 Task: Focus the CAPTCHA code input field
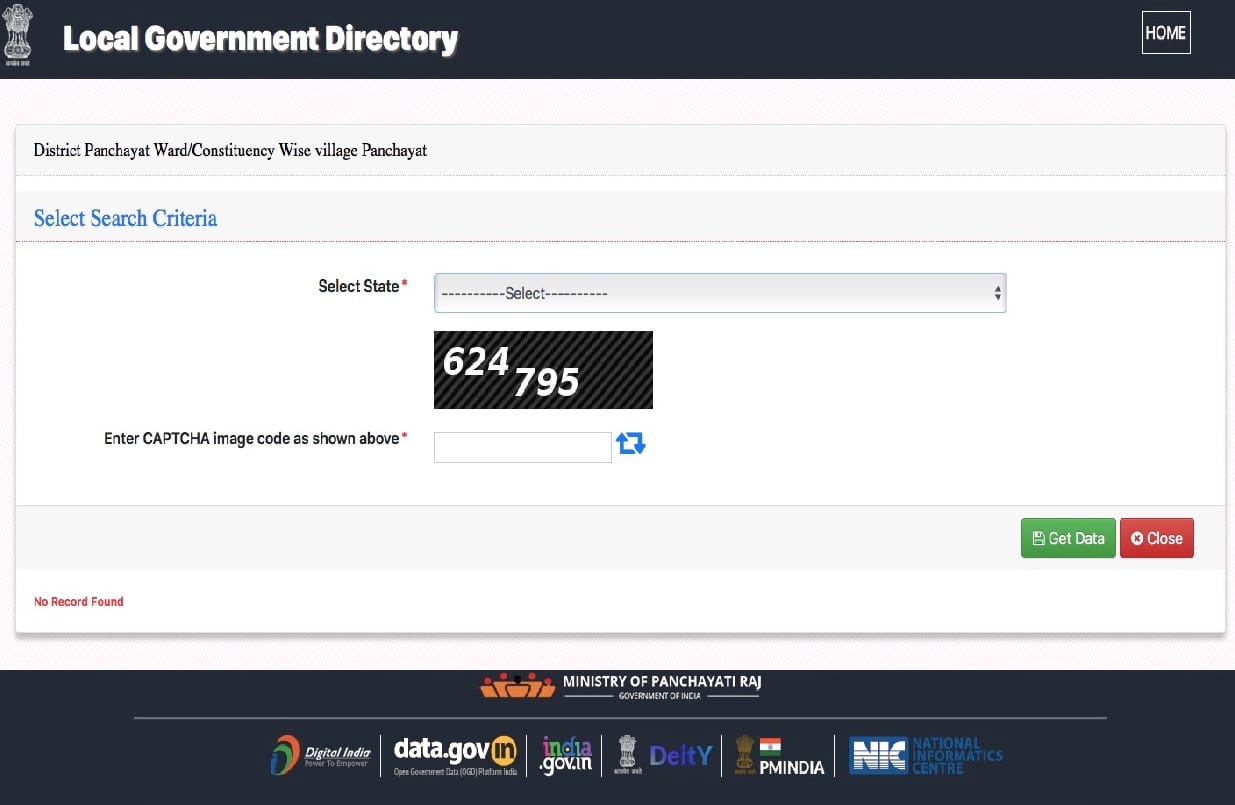coord(522,447)
